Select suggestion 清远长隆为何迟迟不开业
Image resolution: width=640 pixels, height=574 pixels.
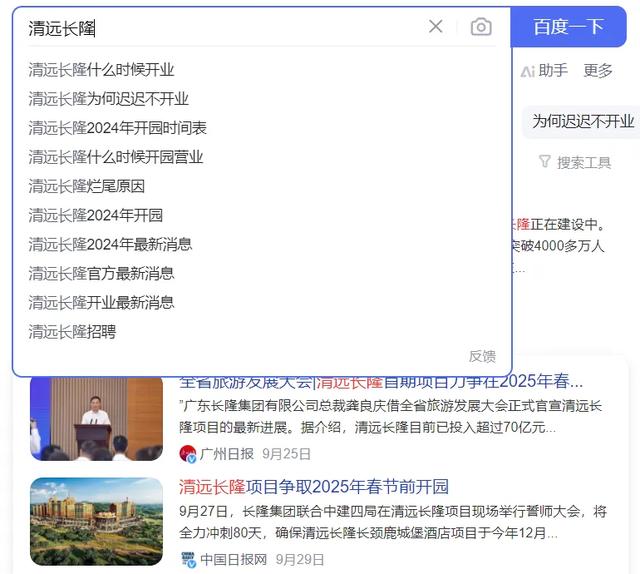click(109, 99)
